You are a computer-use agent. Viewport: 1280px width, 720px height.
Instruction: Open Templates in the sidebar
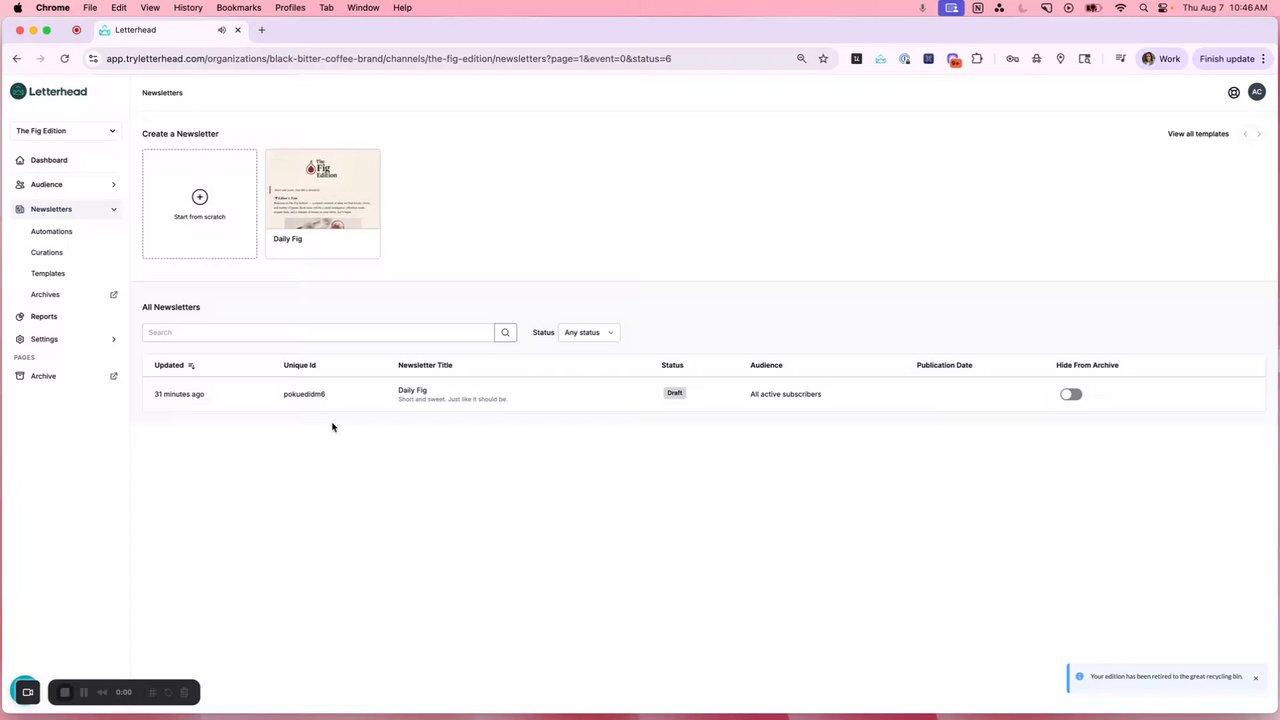47,274
